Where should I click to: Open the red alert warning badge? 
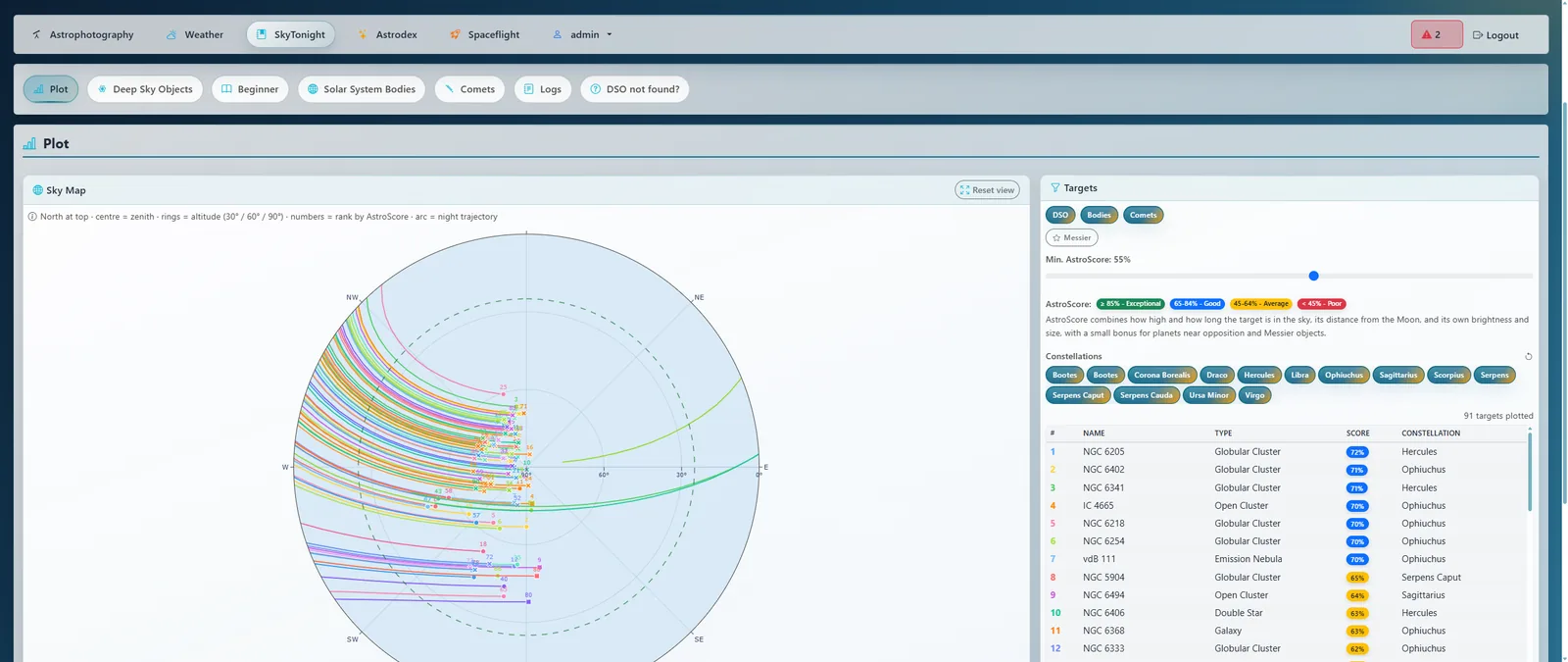[1437, 34]
